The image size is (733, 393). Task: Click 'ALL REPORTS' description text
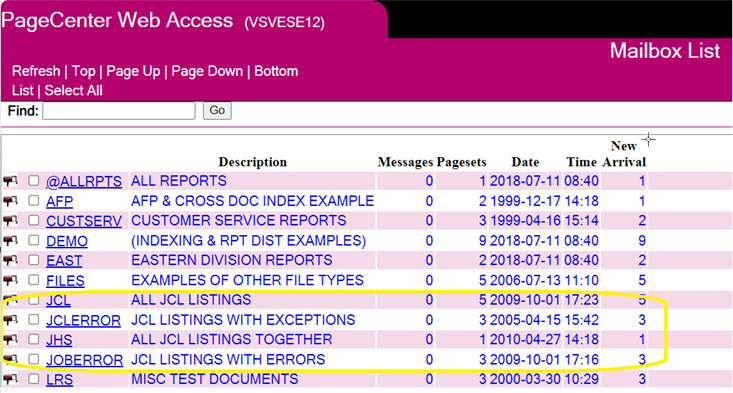click(x=179, y=181)
